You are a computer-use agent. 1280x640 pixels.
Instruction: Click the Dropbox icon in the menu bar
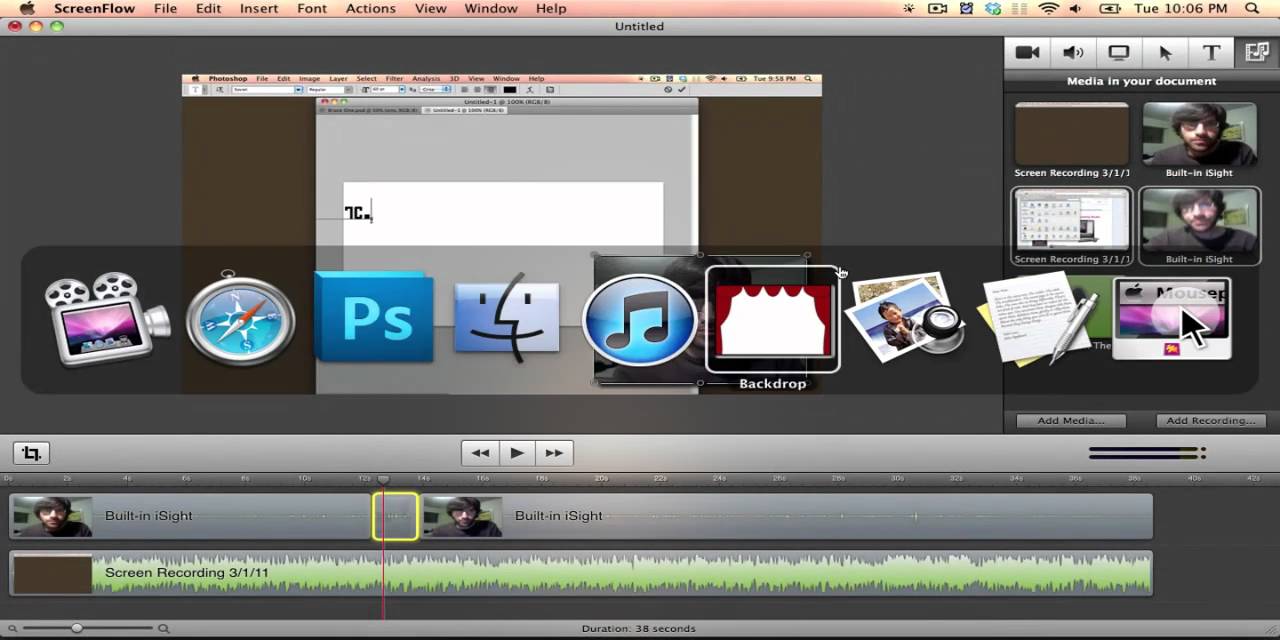click(993, 8)
